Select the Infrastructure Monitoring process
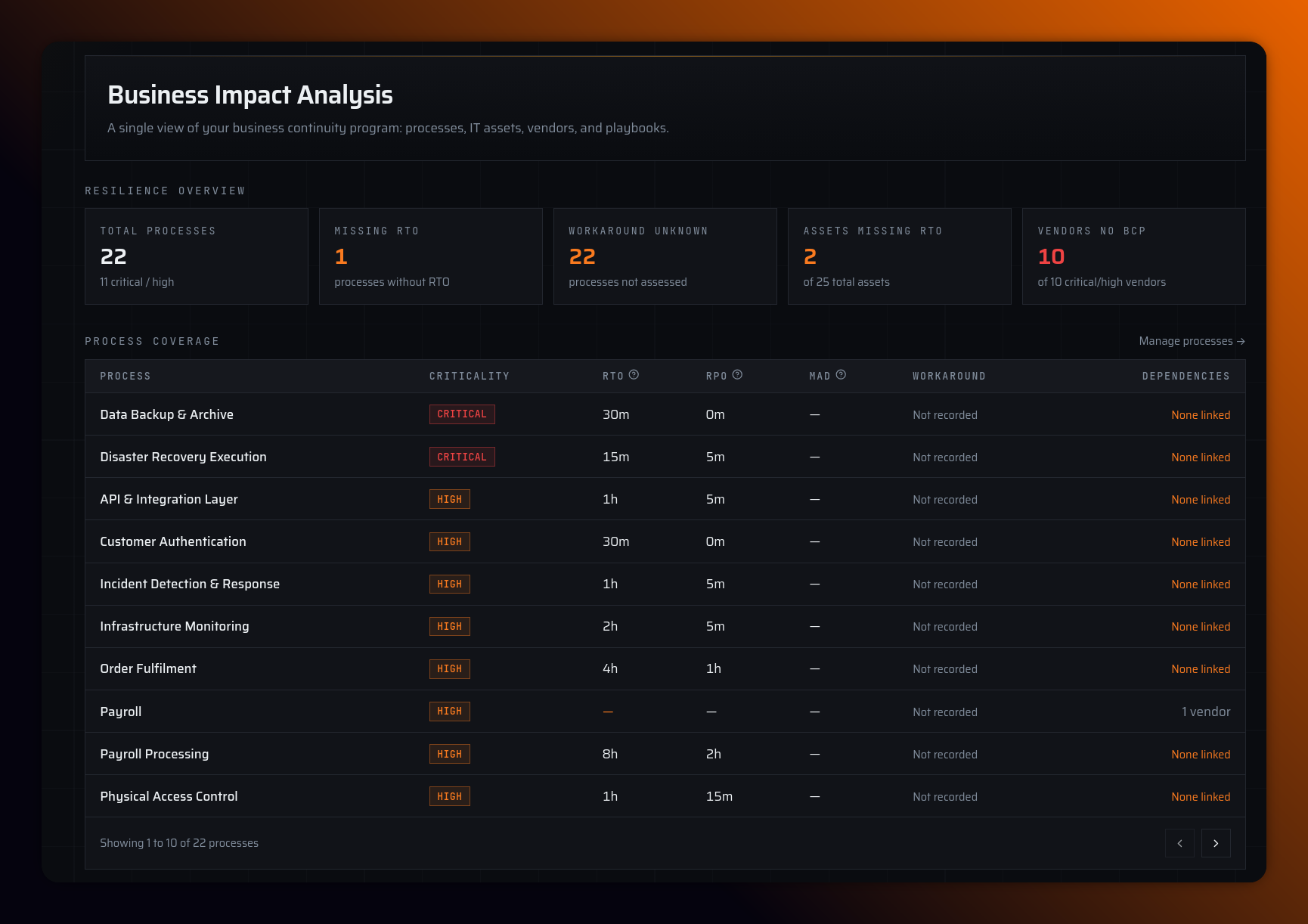The width and height of the screenshot is (1308, 924). [175, 626]
